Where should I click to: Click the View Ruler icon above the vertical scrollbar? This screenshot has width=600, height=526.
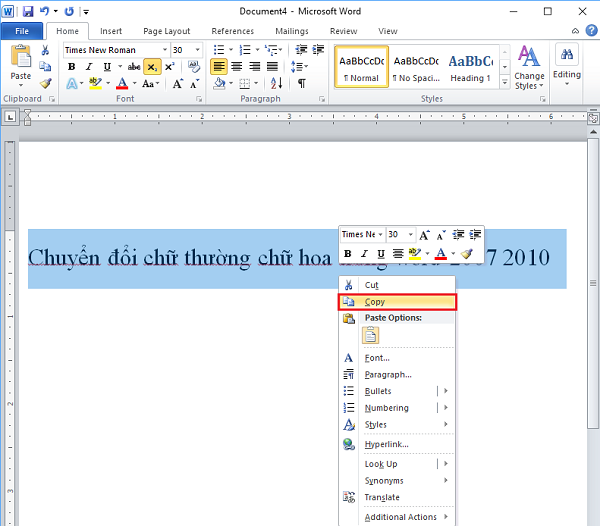coord(593,118)
